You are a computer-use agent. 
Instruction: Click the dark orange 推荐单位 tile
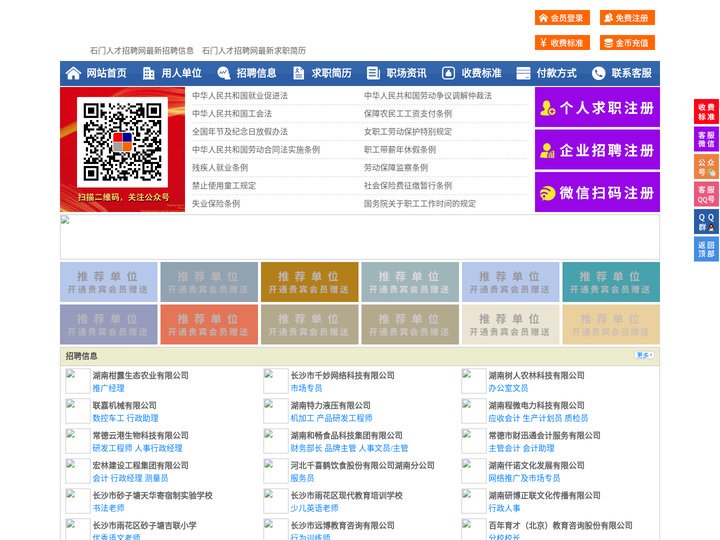309,282
